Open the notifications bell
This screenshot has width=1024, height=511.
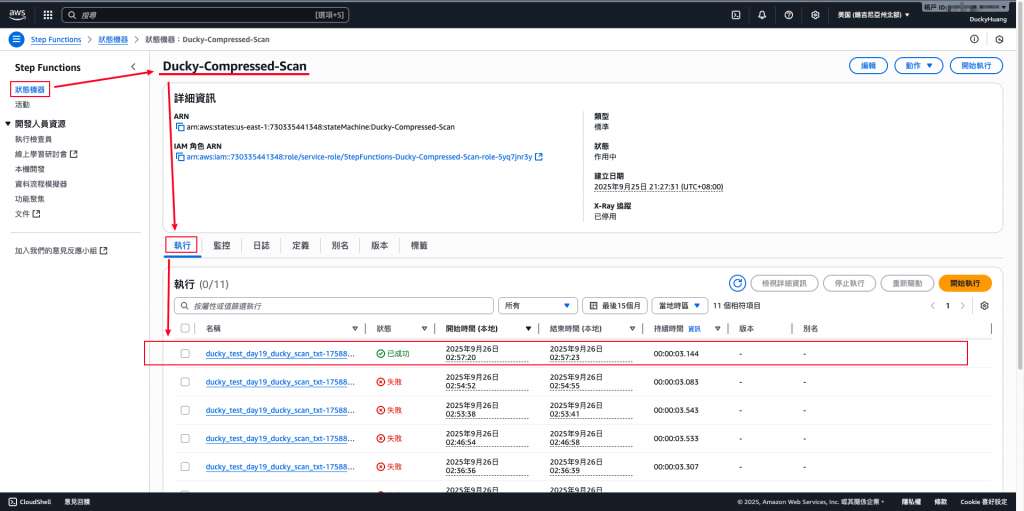pyautogui.click(x=762, y=14)
